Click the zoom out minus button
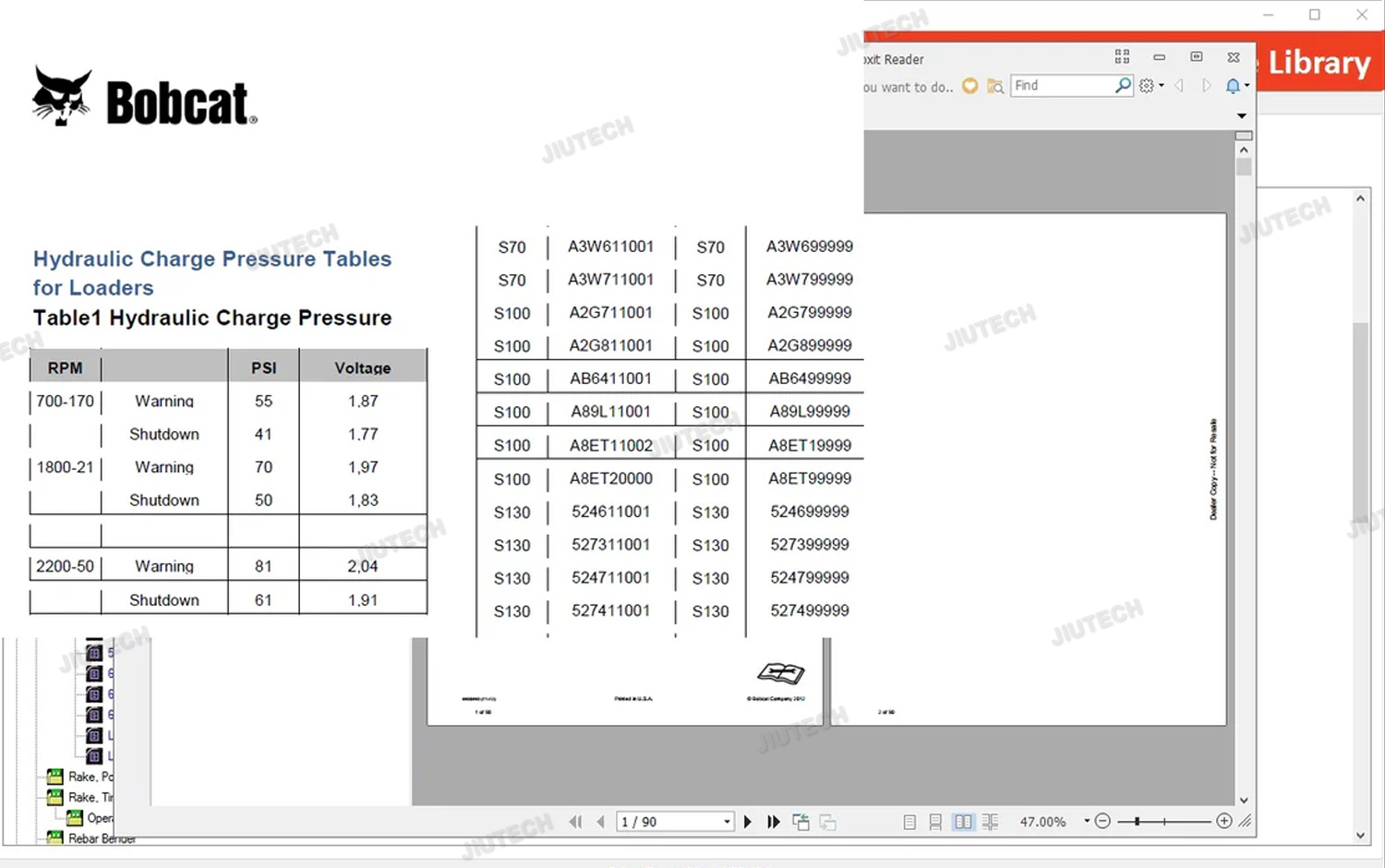The image size is (1385, 868). (x=1102, y=821)
